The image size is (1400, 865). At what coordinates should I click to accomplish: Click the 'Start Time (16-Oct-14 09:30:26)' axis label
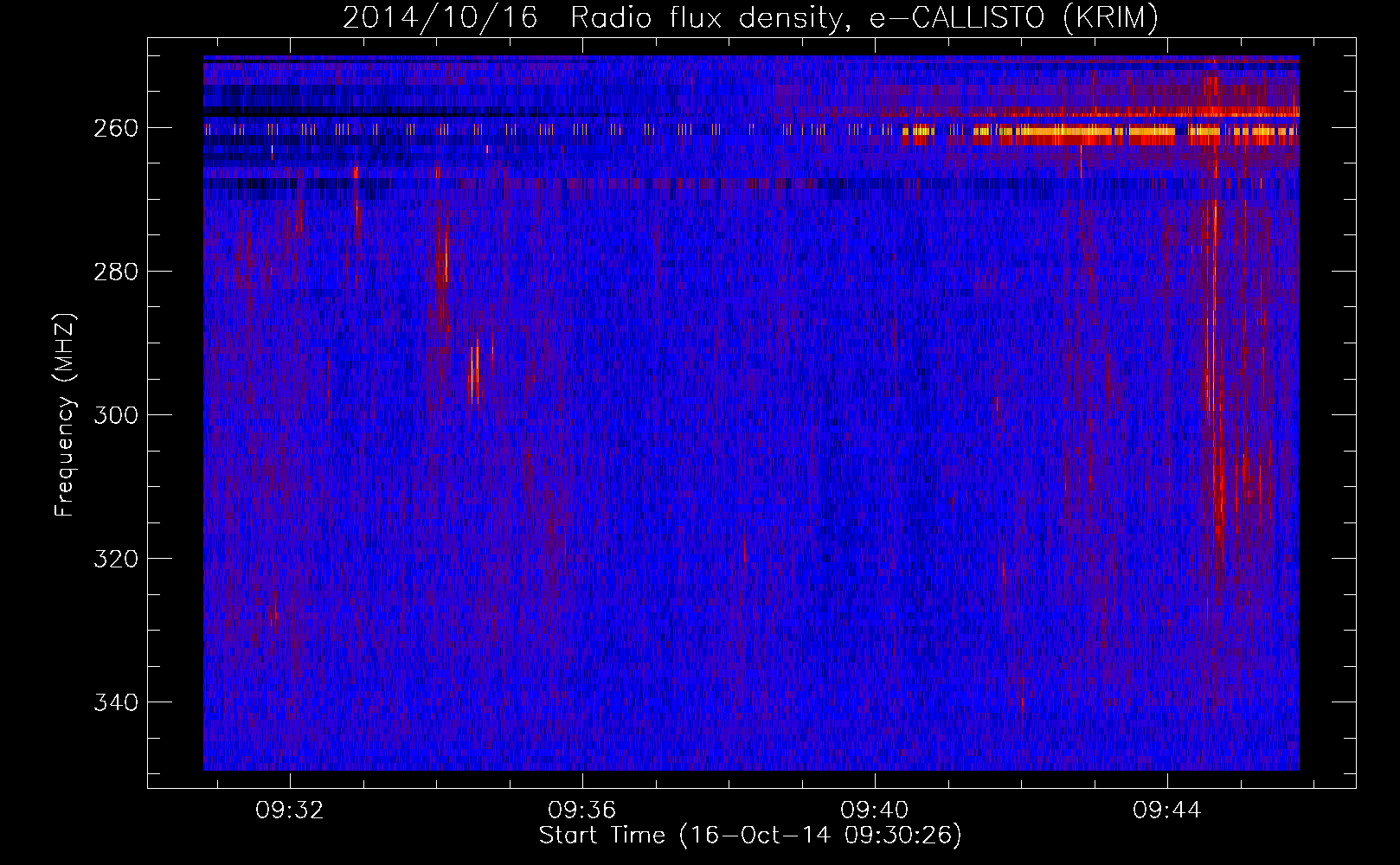coord(750,836)
